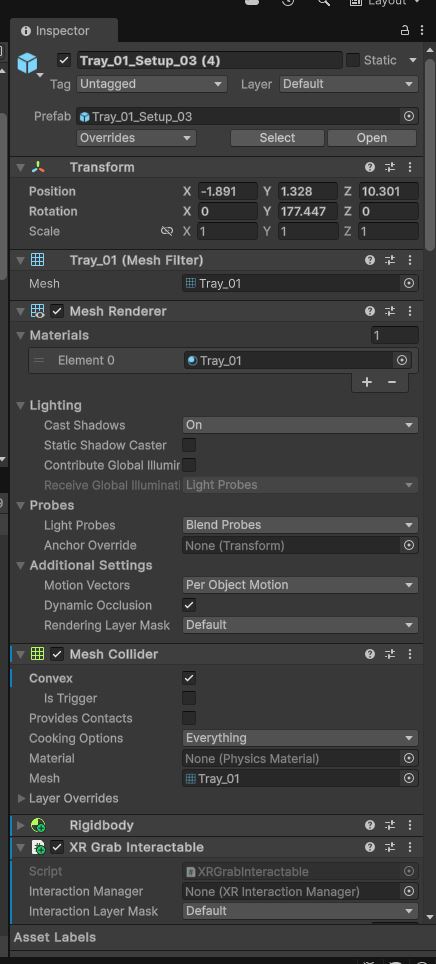Click object picker beside Anchor Override
This screenshot has width=436, height=964.
(408, 545)
